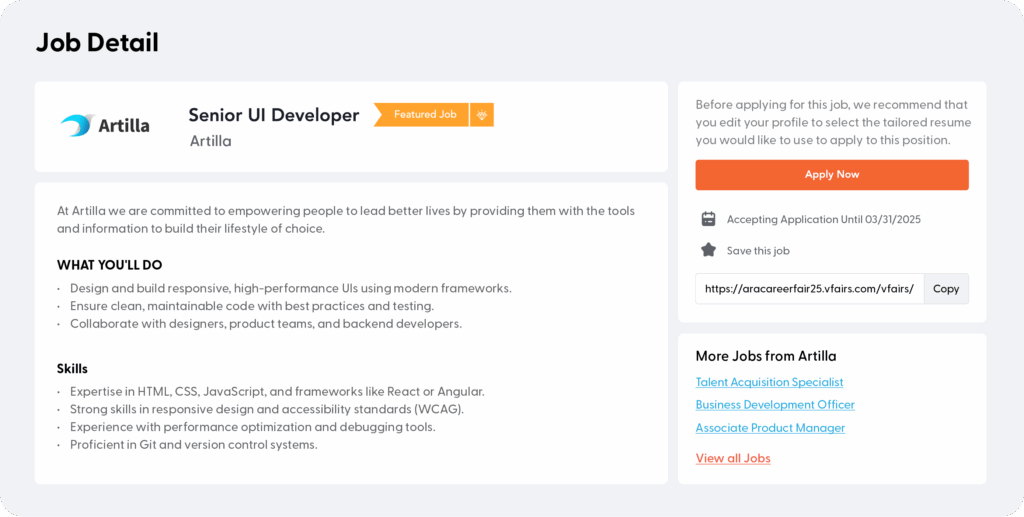Click 'Experience with performance optimization' bullet
The image size is (1024, 517).
click(253, 428)
